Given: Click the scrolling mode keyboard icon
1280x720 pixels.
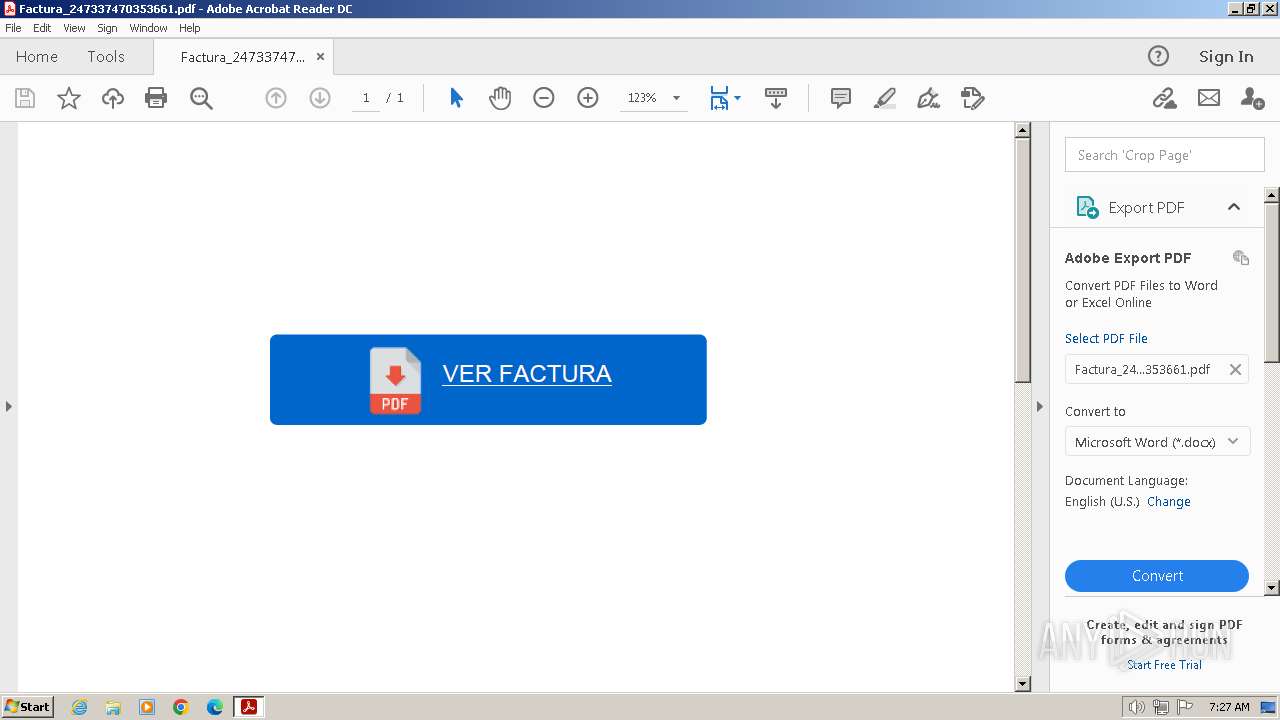Looking at the screenshot, I should [x=775, y=98].
